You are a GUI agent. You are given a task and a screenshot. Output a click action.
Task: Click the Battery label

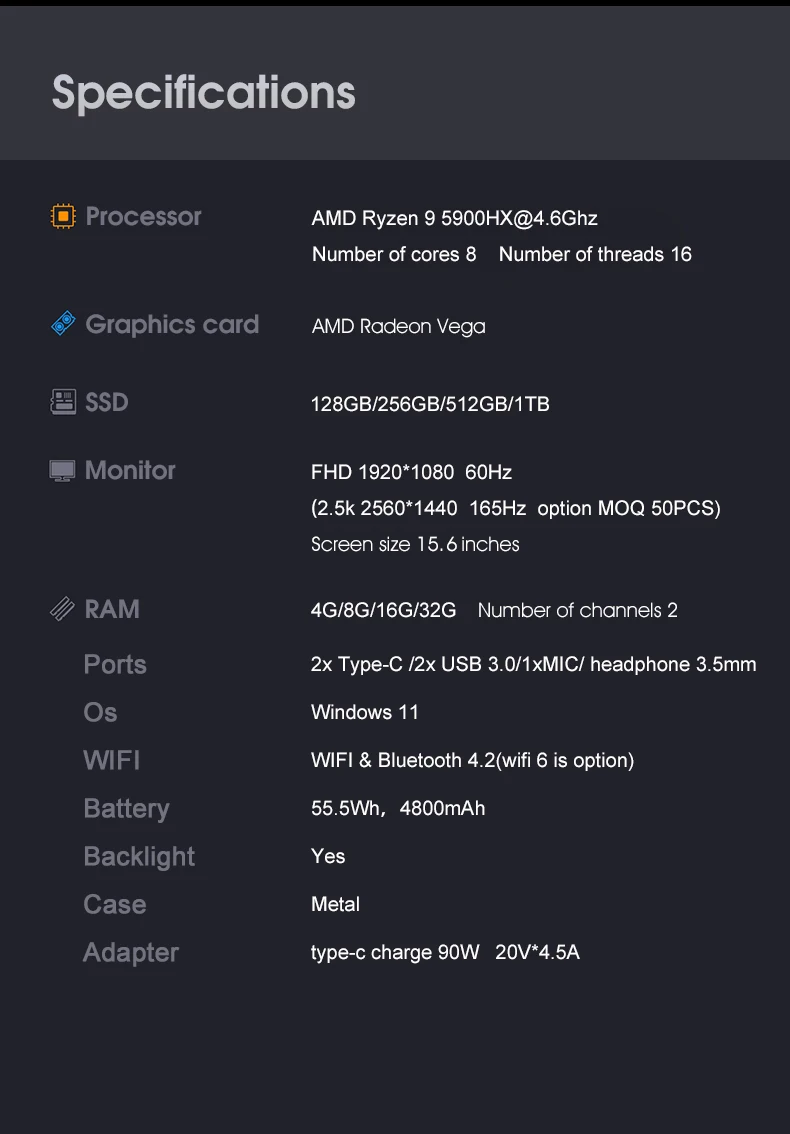pyautogui.click(x=126, y=808)
